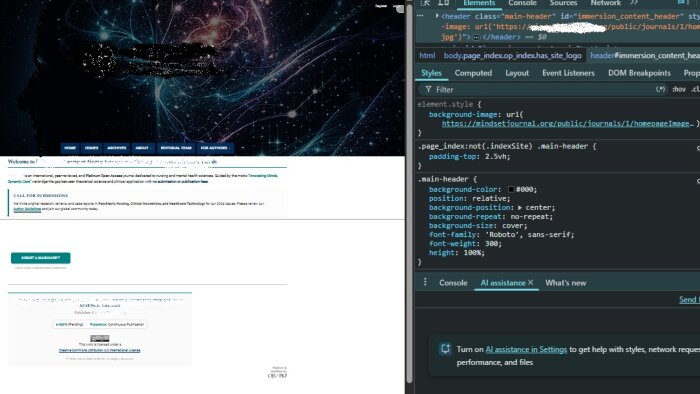
Task: Click the Editorial Team navigation button
Action: click(x=176, y=148)
